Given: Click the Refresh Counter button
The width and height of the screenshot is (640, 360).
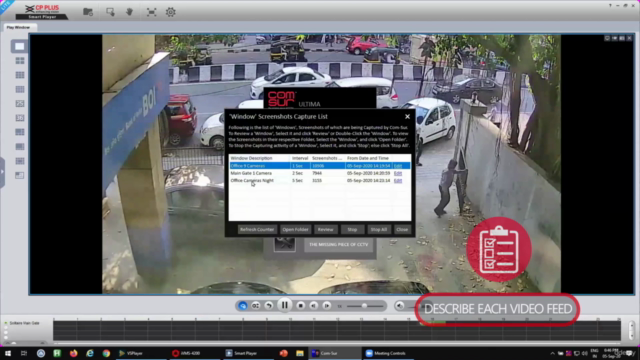Looking at the screenshot, I should point(257,229).
